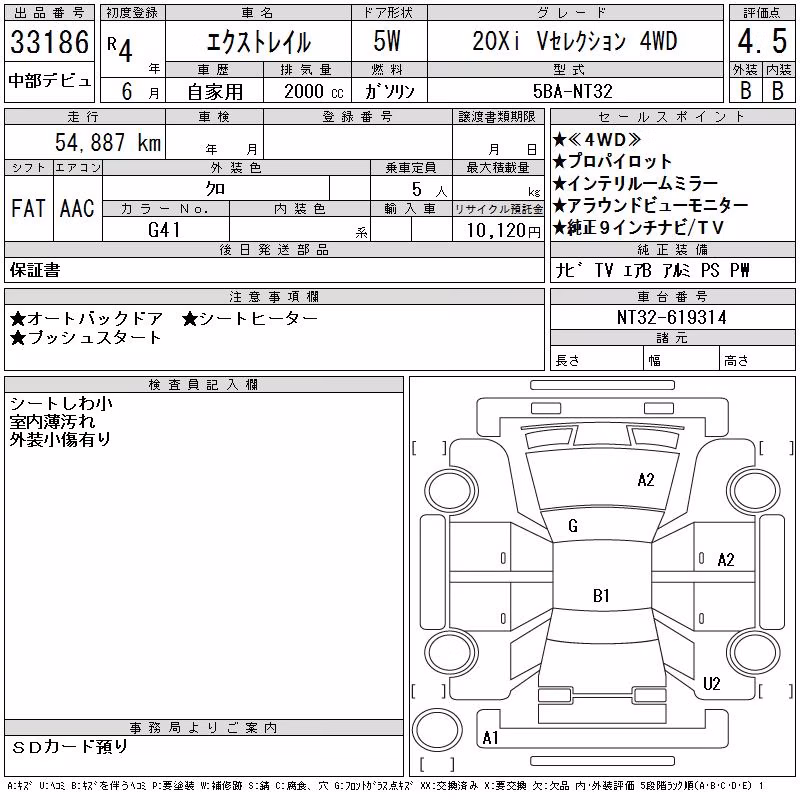Screen dimensions: 800x800
Task: Click the U2 mark on rear quarter
Action: point(712,683)
